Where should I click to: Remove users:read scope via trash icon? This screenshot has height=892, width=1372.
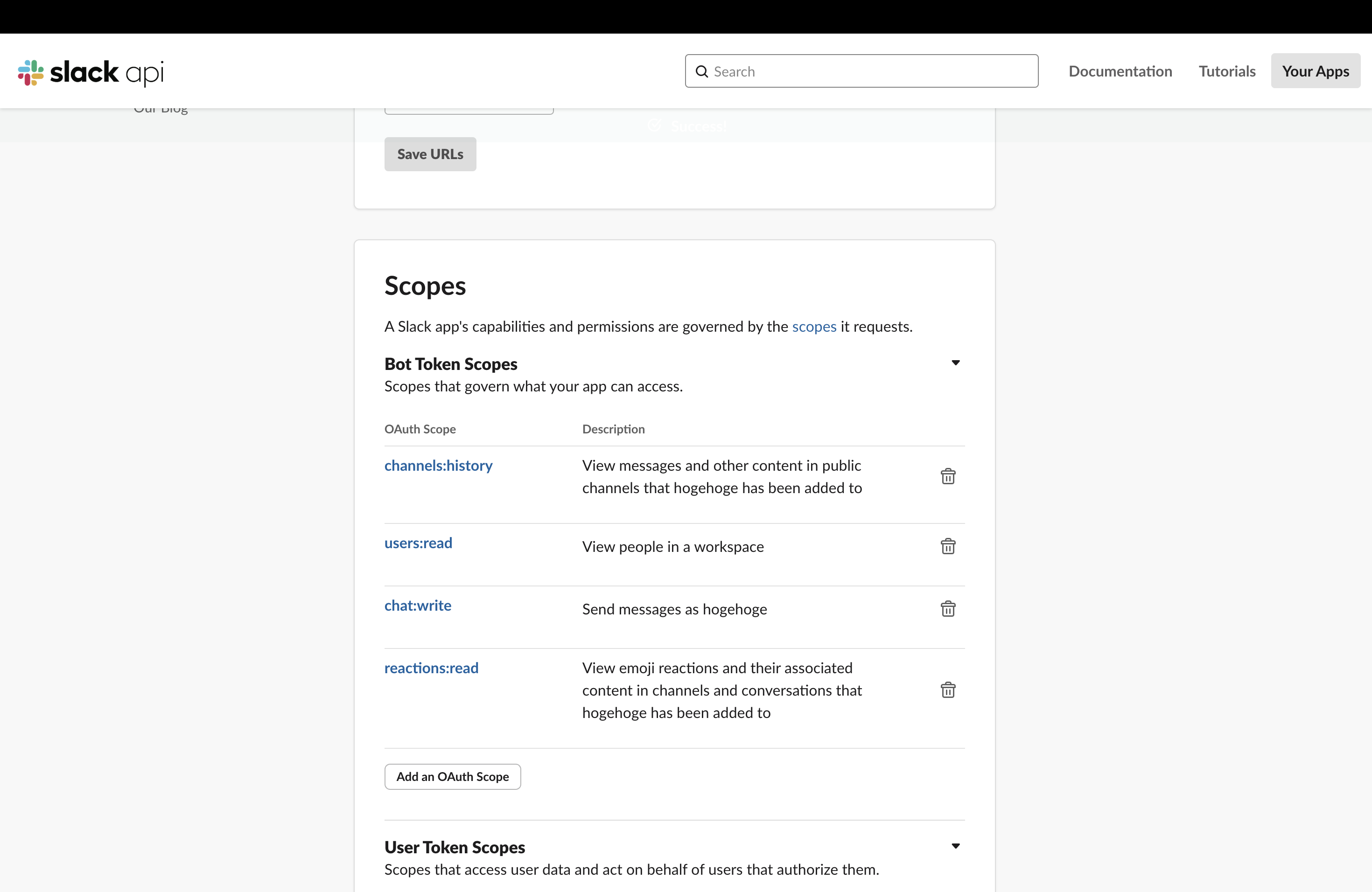948,546
